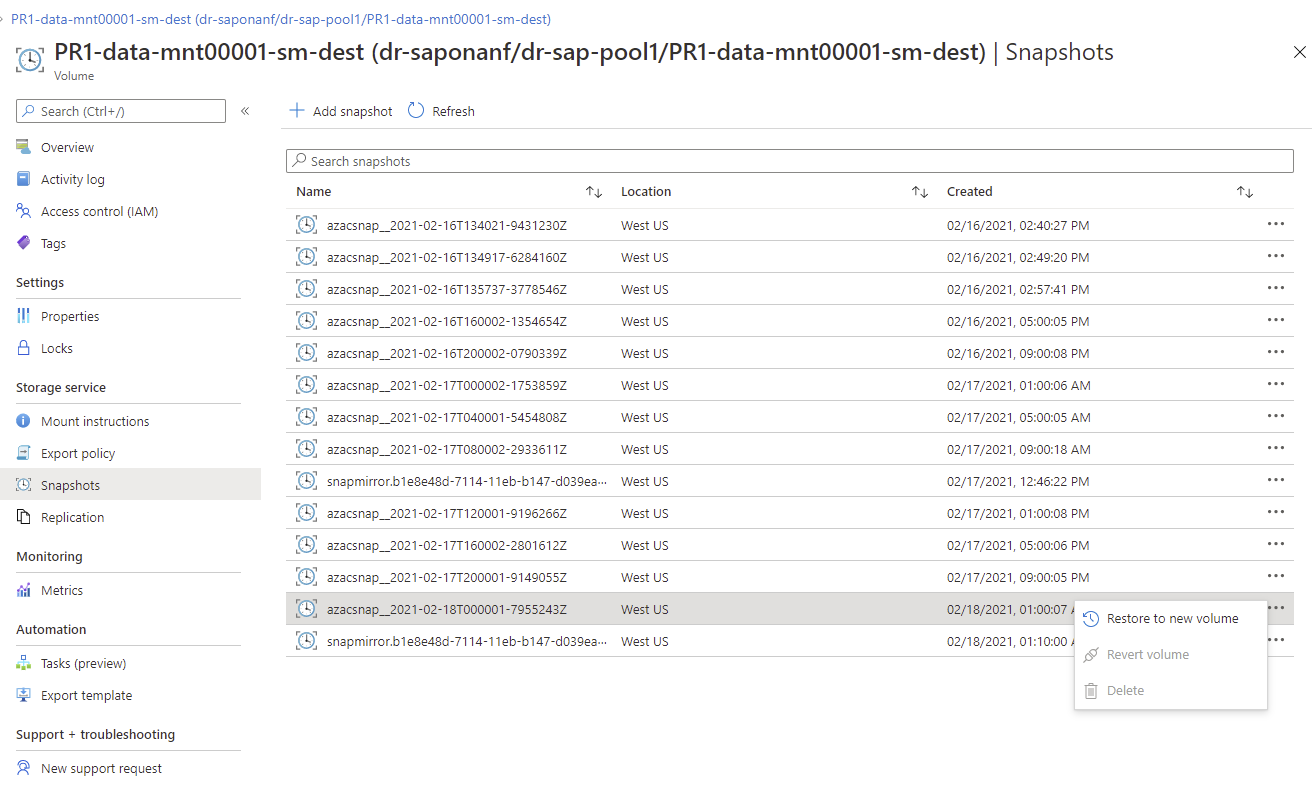Click the Add snapshot plus icon
Screen dimensions: 1312x800
(x=296, y=111)
